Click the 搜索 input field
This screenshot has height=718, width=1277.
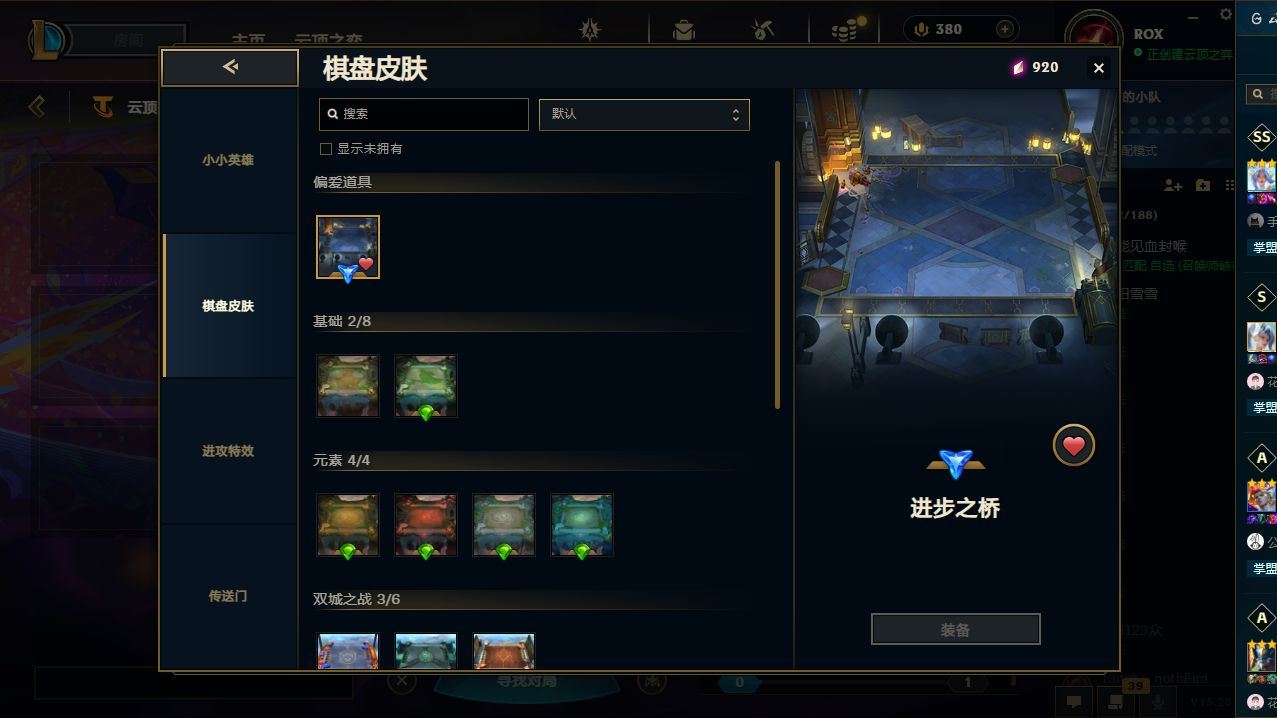(x=424, y=114)
